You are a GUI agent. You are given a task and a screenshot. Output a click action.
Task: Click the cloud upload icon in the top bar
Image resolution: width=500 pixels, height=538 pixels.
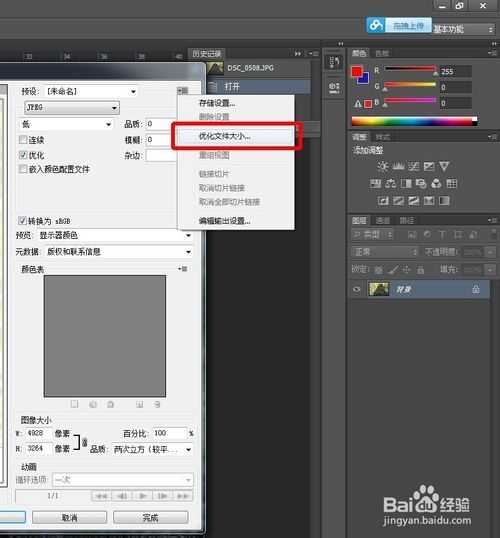pyautogui.click(x=376, y=25)
